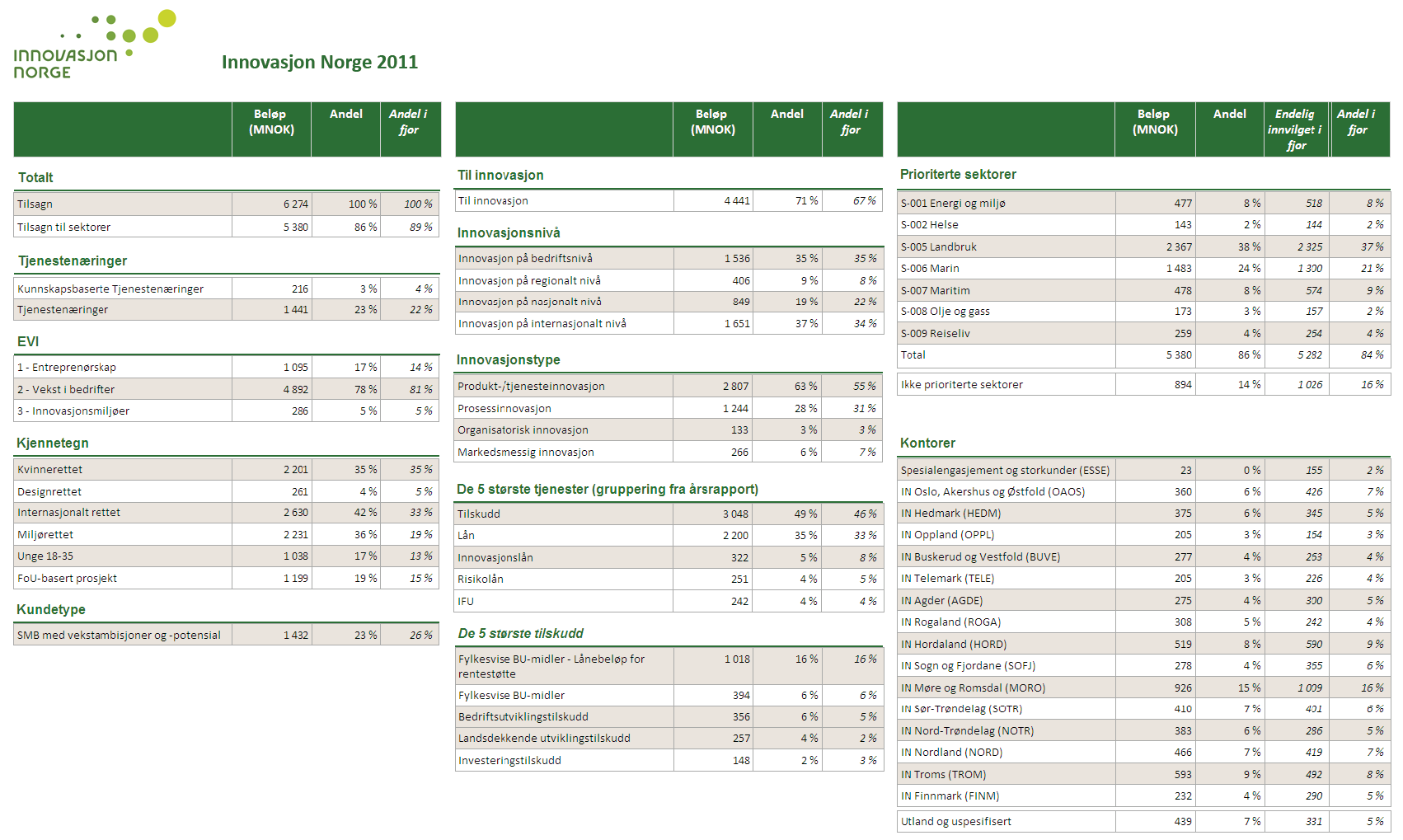
Task: Click the 'Kunnskapsbaserte Tjenestenæringer' row label
Action: (110, 289)
